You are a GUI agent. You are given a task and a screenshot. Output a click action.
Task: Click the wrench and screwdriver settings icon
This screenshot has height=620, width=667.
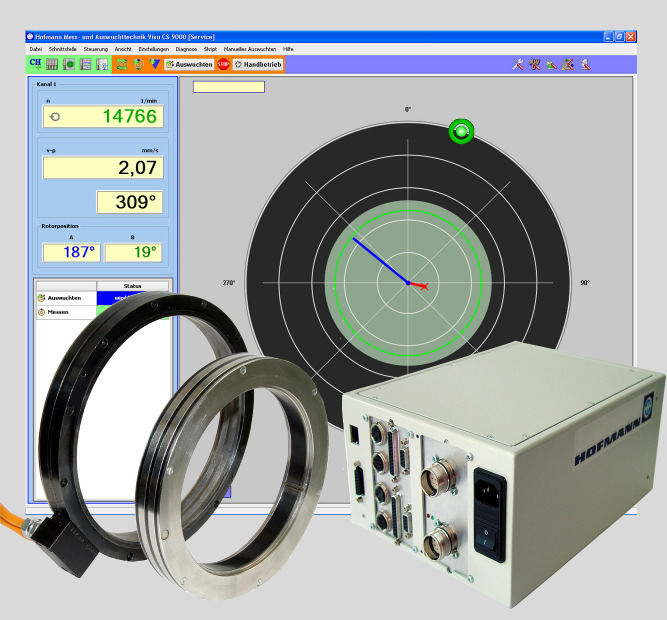[518, 64]
